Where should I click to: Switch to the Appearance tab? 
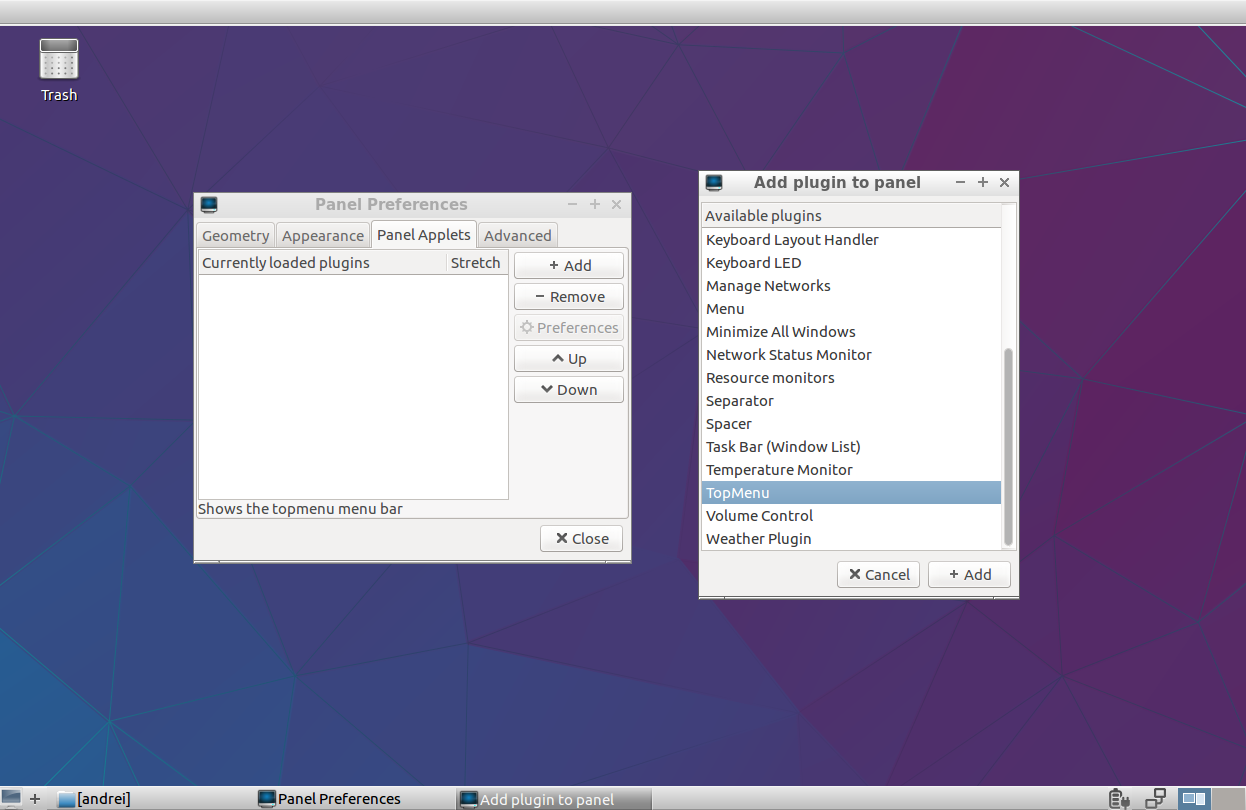[x=322, y=234]
